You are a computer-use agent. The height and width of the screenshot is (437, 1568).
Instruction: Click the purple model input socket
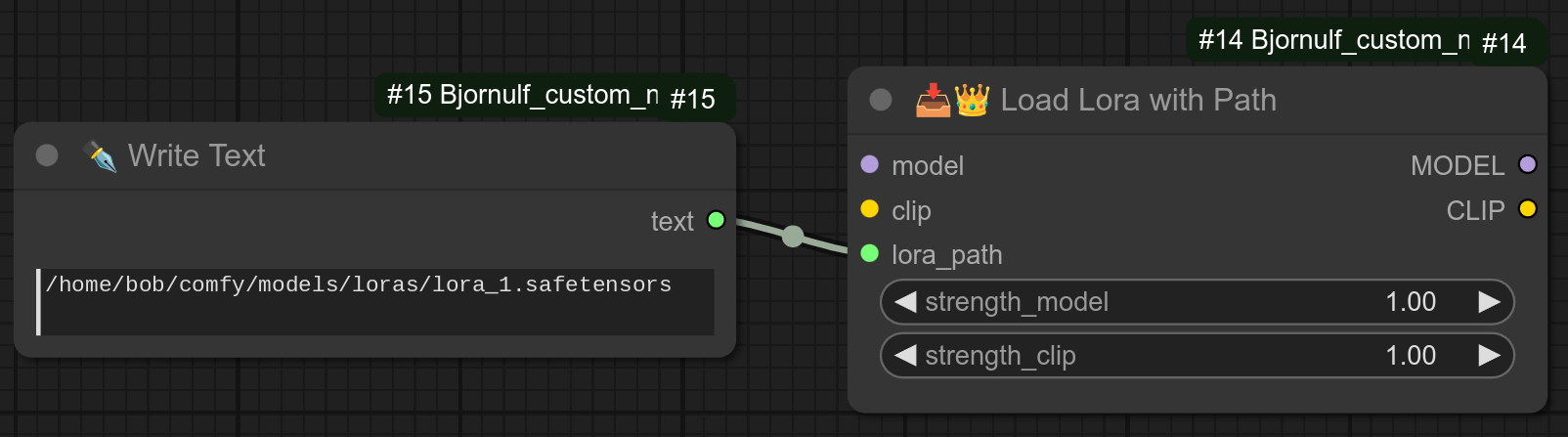(x=869, y=164)
